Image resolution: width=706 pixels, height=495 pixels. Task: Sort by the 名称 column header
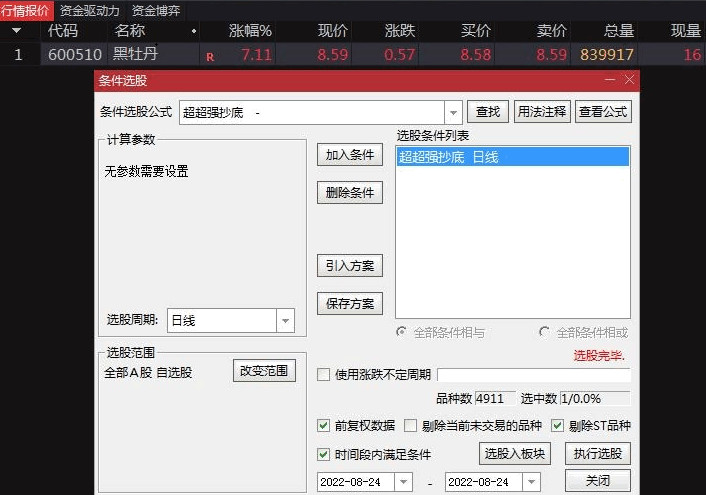point(130,31)
